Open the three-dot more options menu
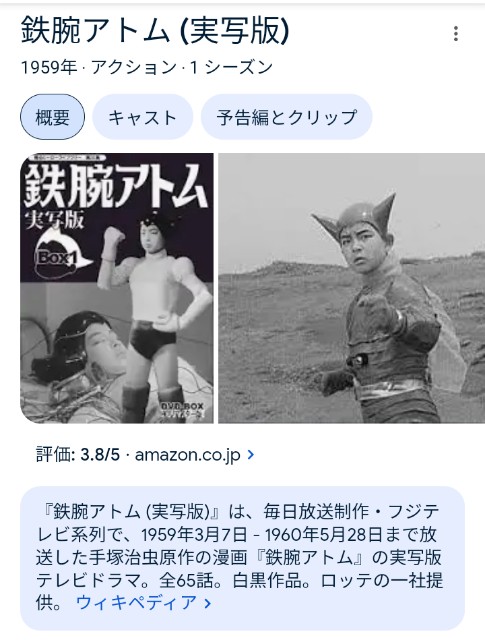The image size is (485, 640). tap(456, 34)
